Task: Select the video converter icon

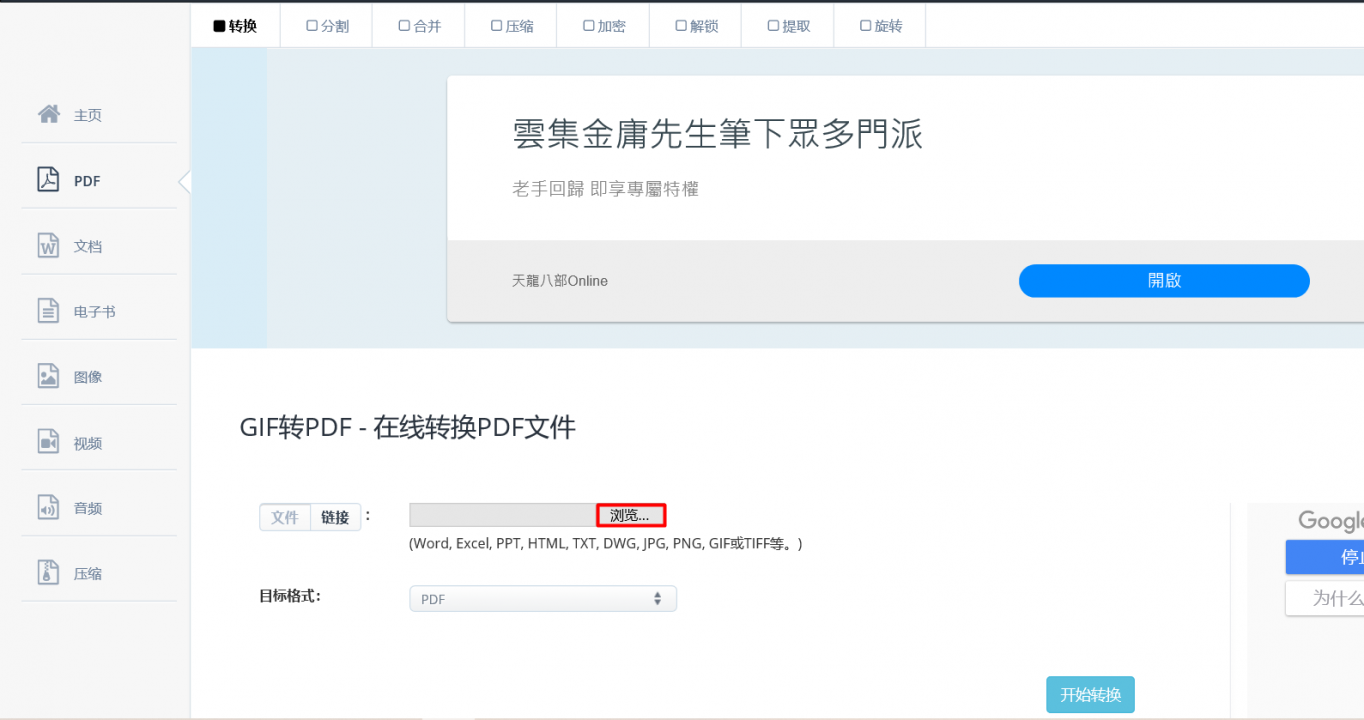Action: coord(48,442)
